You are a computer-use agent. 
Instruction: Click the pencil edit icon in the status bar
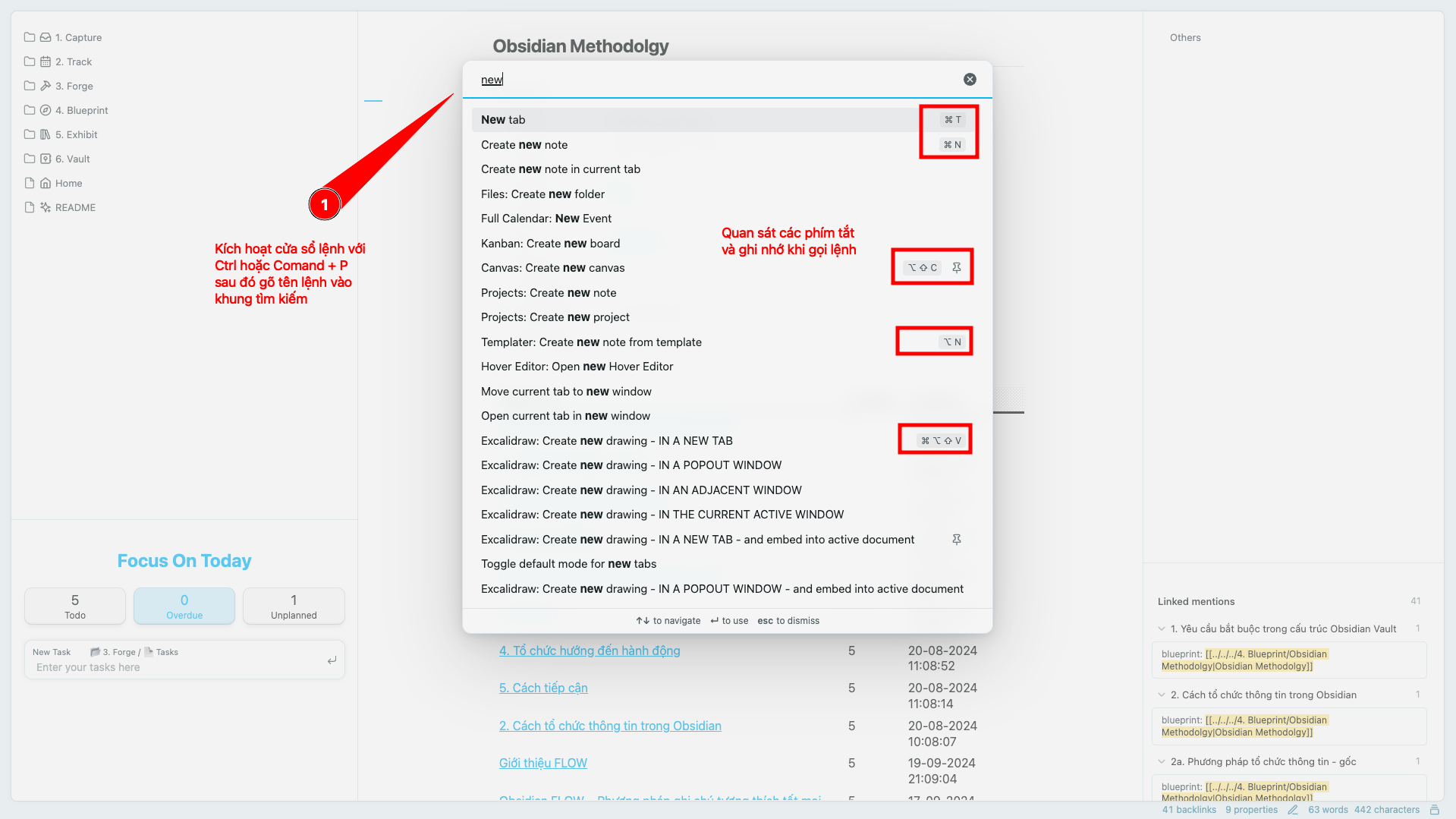coord(1292,810)
